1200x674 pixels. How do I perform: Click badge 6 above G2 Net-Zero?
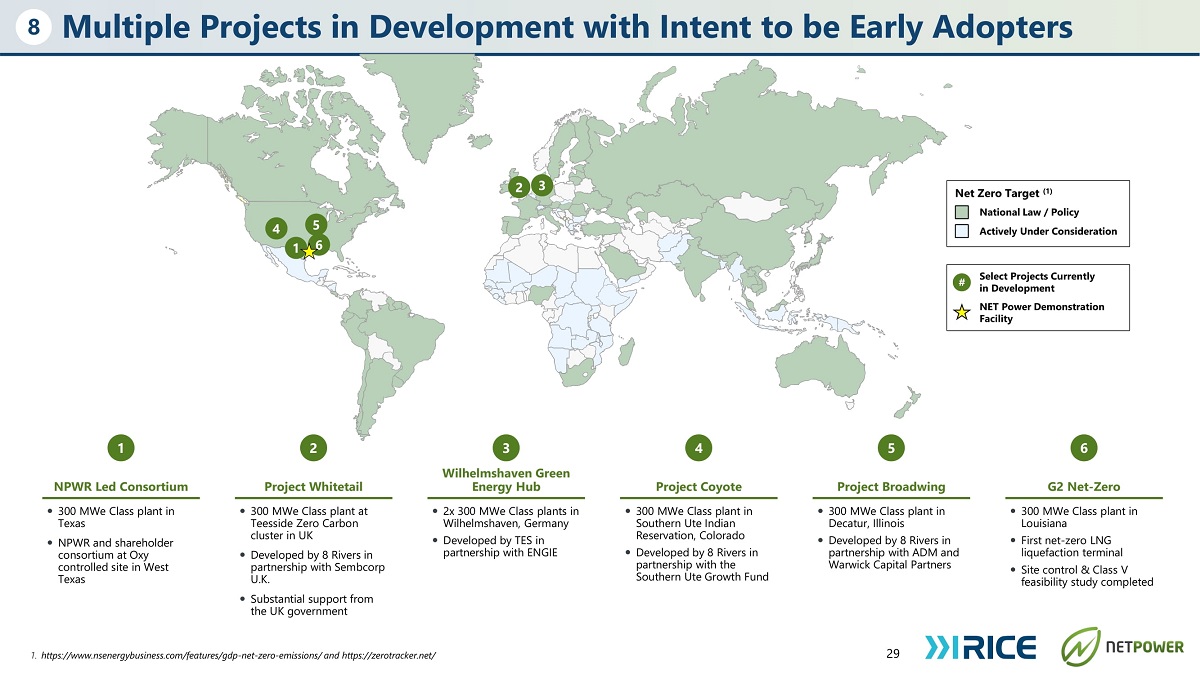tap(1084, 449)
